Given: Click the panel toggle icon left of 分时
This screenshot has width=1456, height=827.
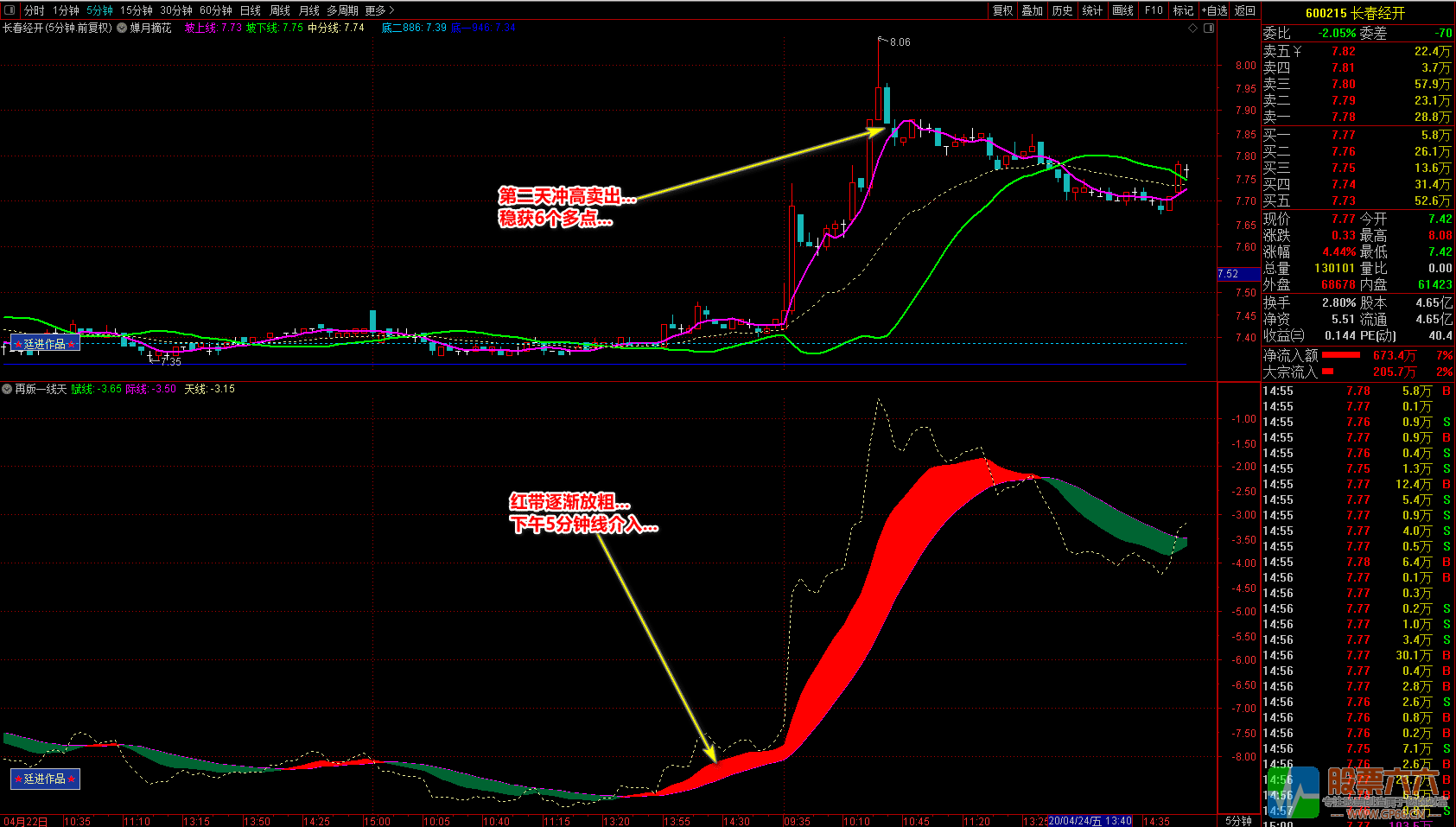Looking at the screenshot, I should (10, 10).
